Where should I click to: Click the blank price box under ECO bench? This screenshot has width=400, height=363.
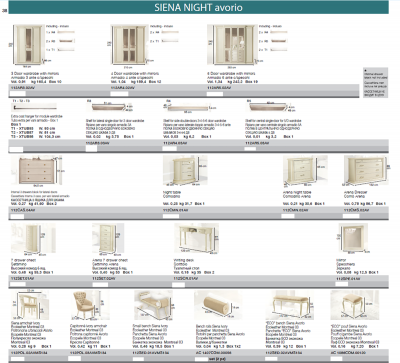pyautogui.click(x=272, y=359)
